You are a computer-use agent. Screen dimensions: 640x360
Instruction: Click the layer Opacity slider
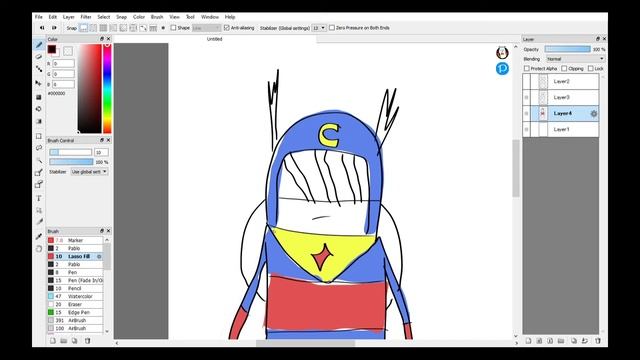[568, 49]
